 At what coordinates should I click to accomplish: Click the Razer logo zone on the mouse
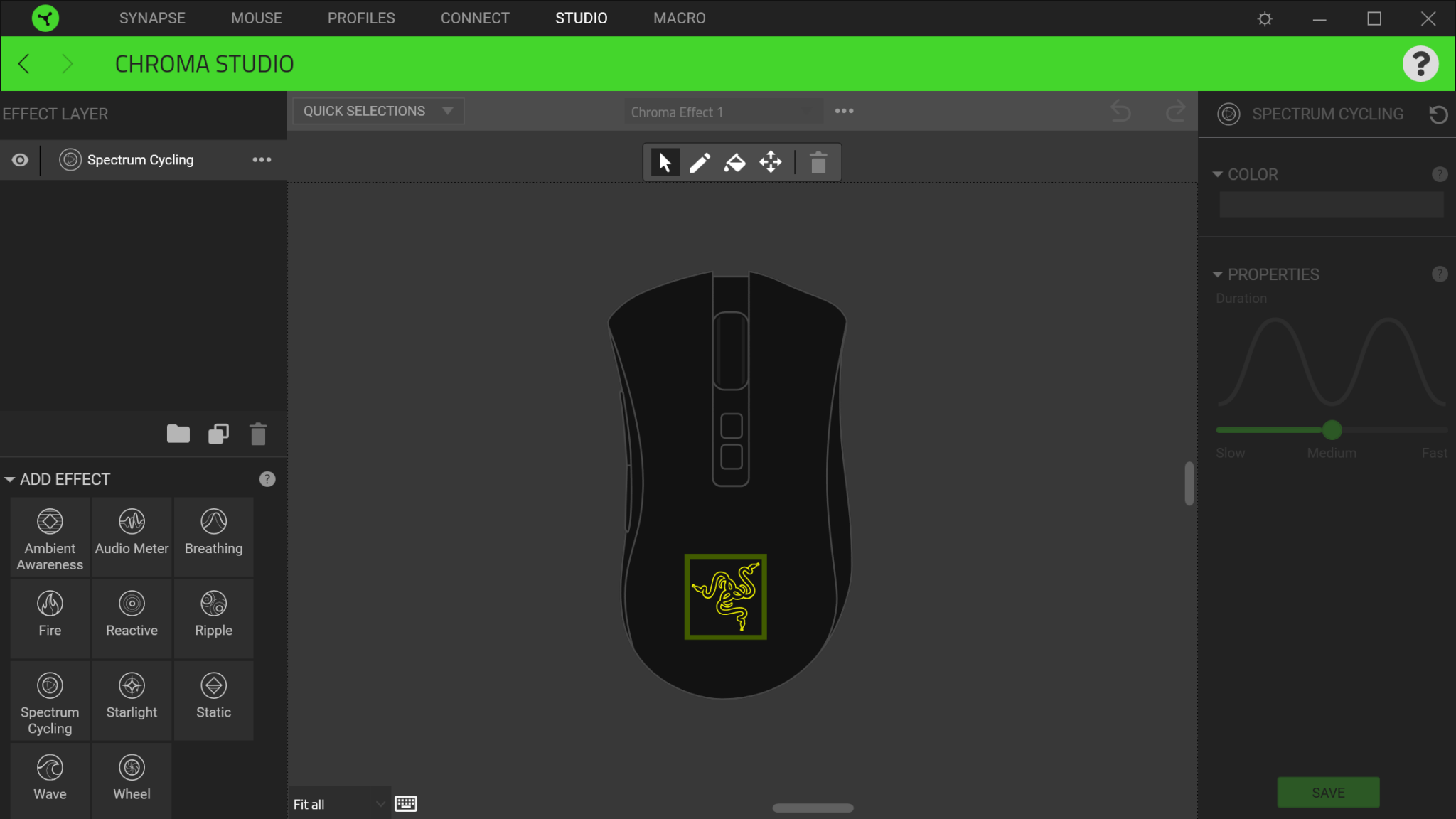click(x=726, y=596)
